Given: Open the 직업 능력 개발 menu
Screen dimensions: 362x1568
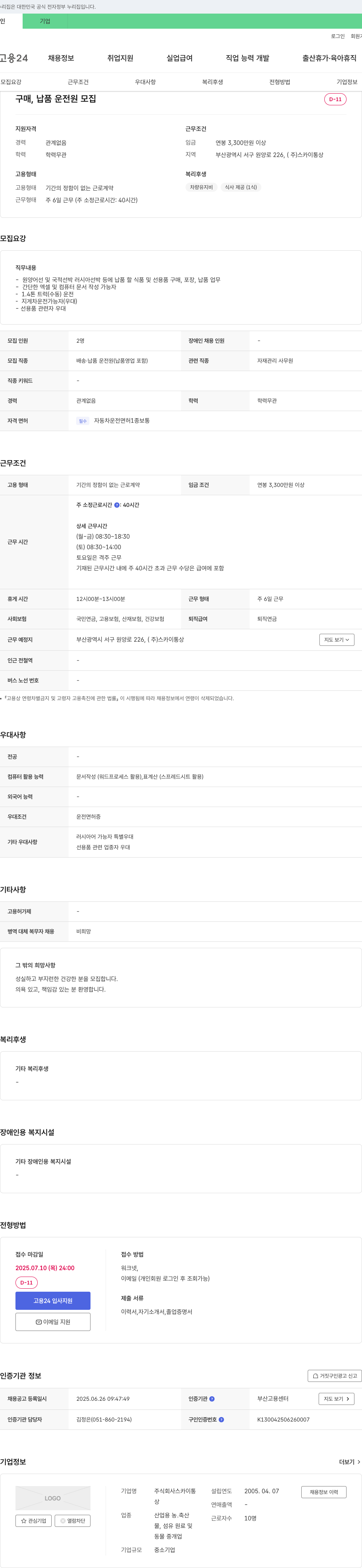Looking at the screenshot, I should point(248,59).
